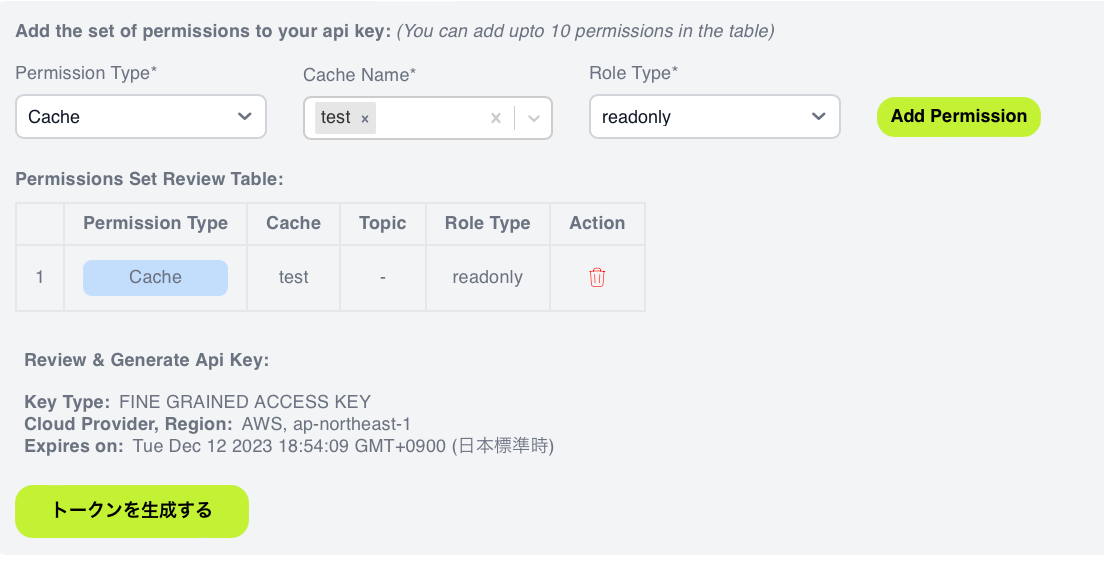Click the Action column header

tap(597, 223)
